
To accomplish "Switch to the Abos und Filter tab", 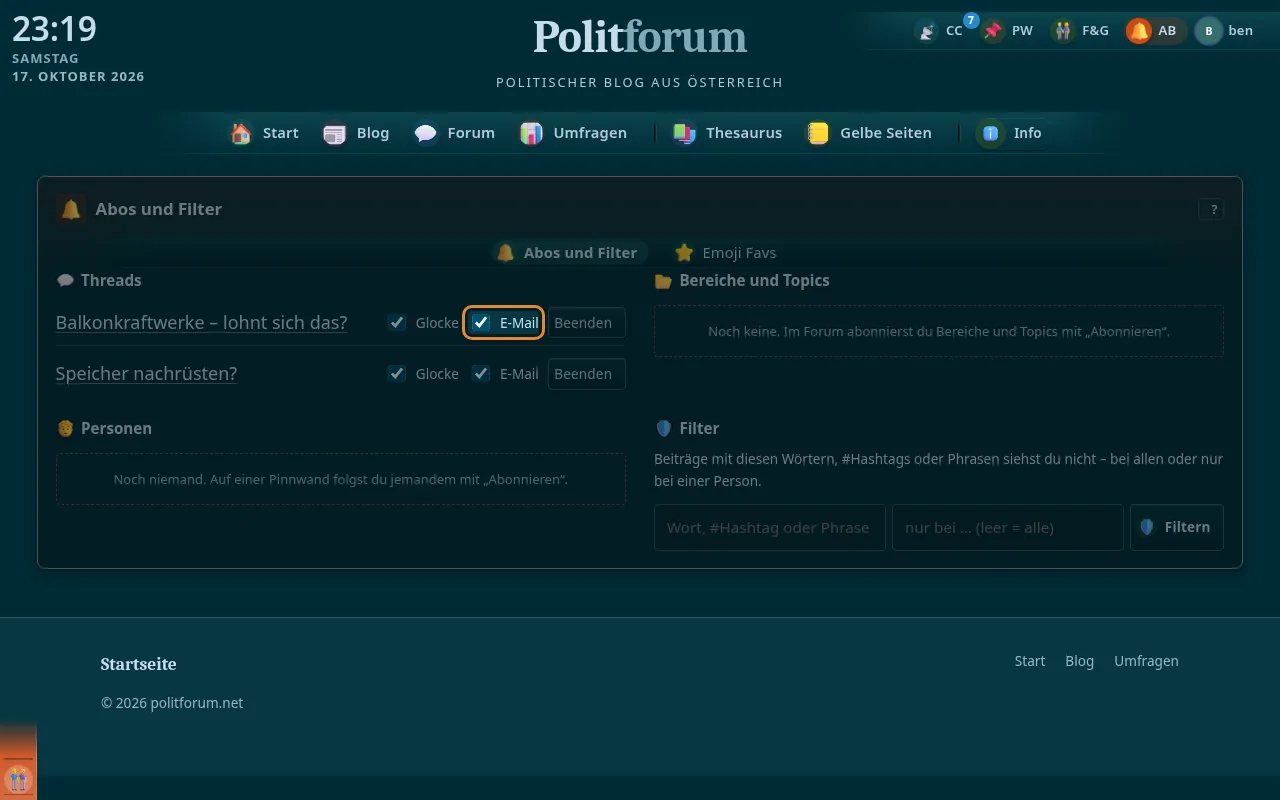I will (x=569, y=253).
